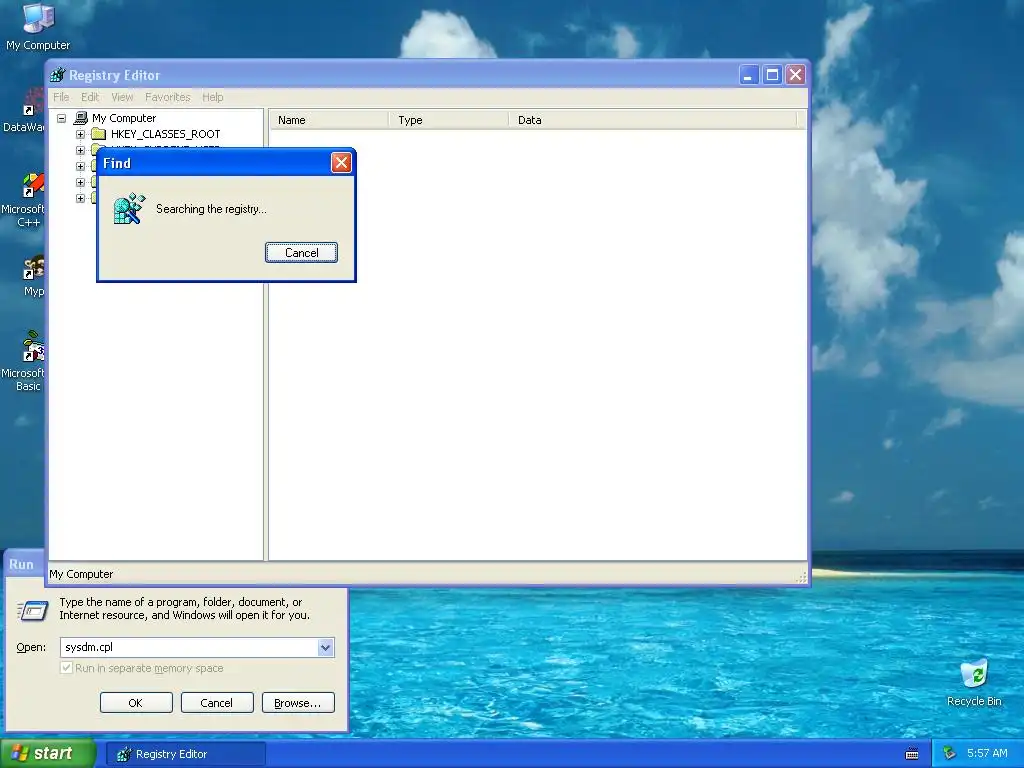Click the keyboard icon in taskbar

click(912, 754)
